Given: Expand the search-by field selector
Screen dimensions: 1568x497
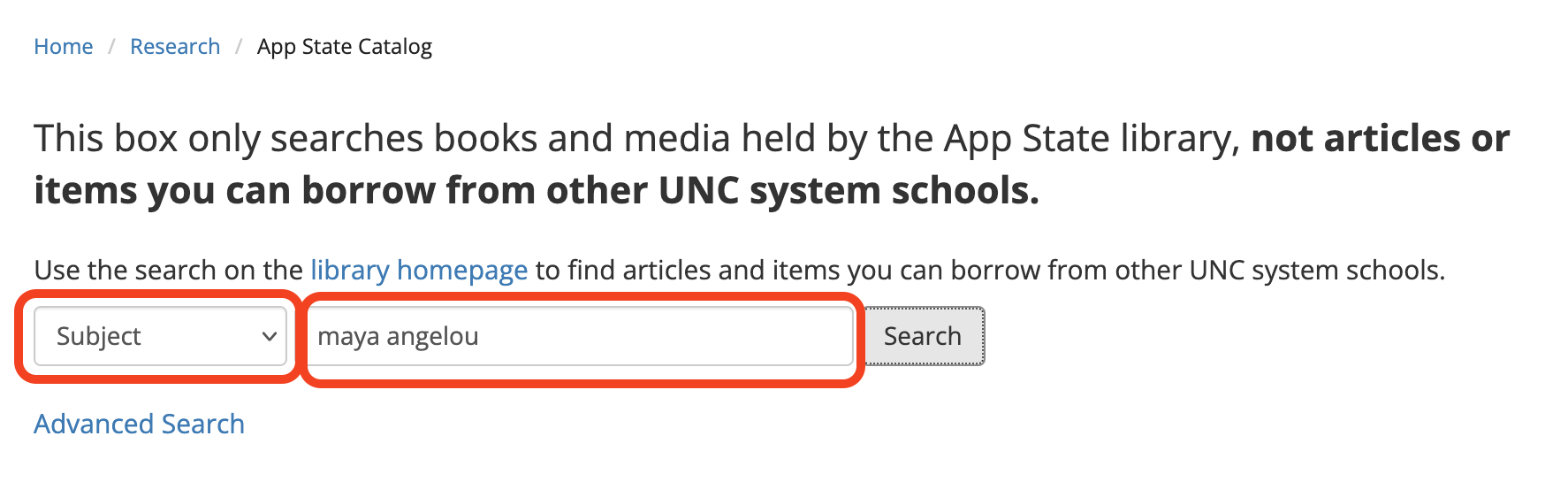Looking at the screenshot, I should coord(160,336).
